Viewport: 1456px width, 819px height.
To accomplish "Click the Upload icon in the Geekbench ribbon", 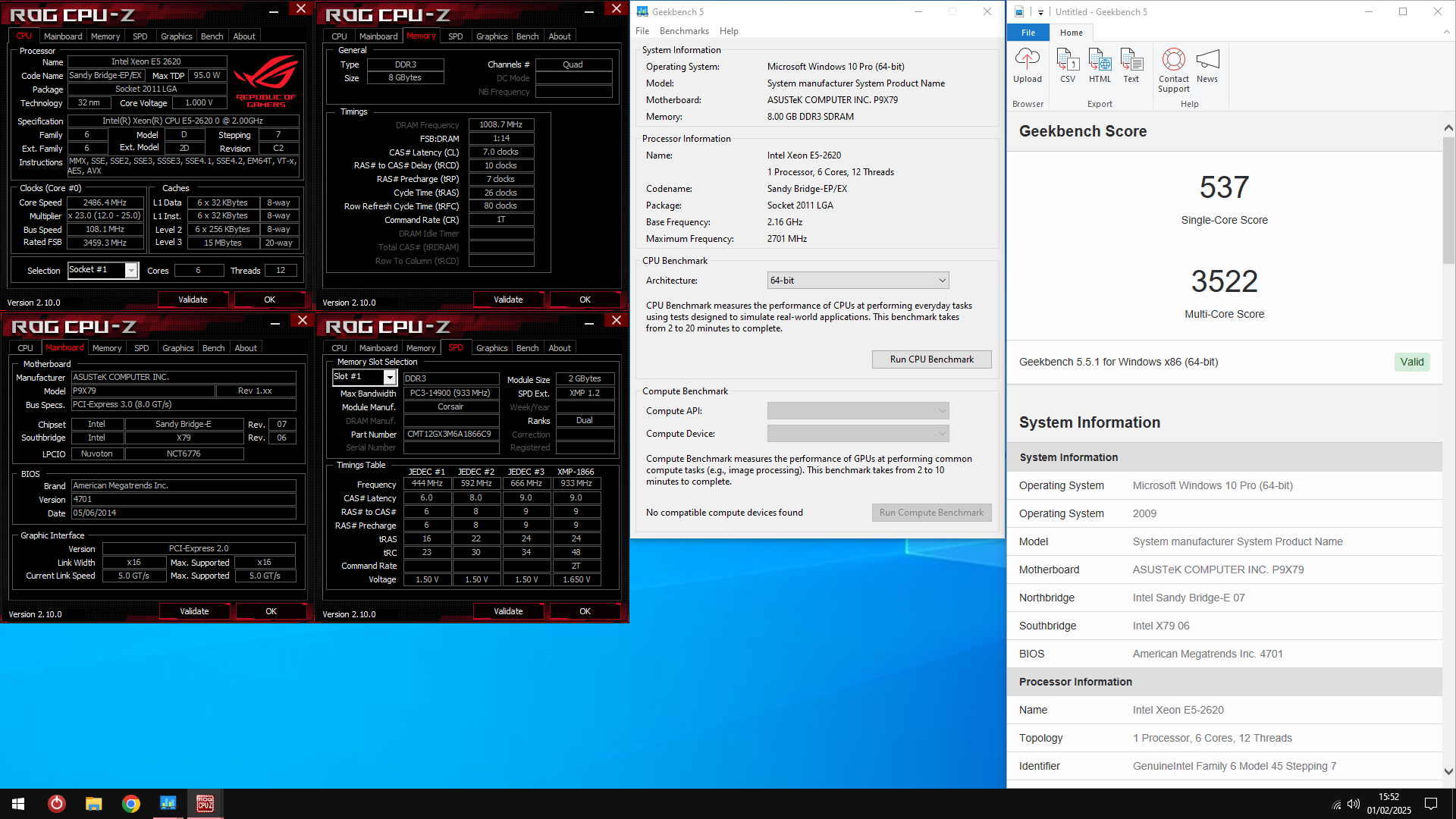I will pos(1028,65).
